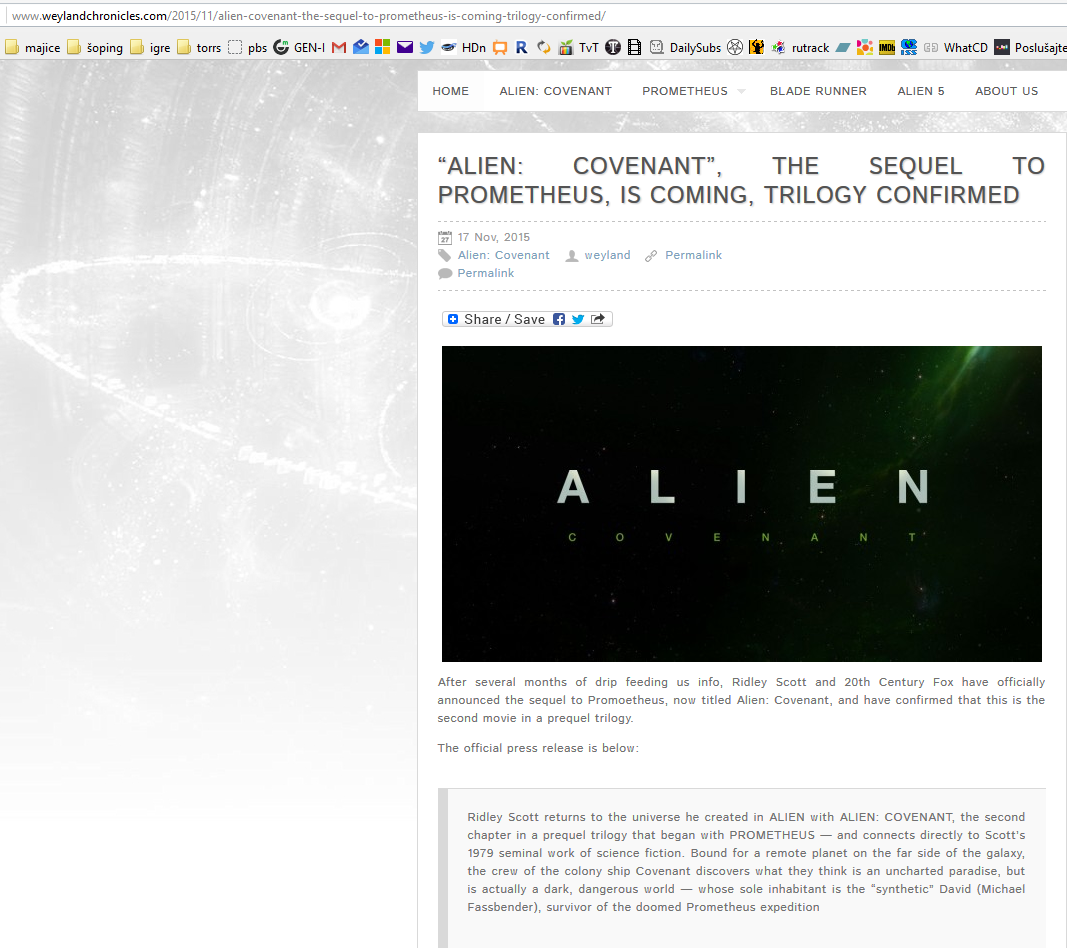Open the šoping bookmarks folder
Screen dimensions: 1067x948
(x=95, y=48)
